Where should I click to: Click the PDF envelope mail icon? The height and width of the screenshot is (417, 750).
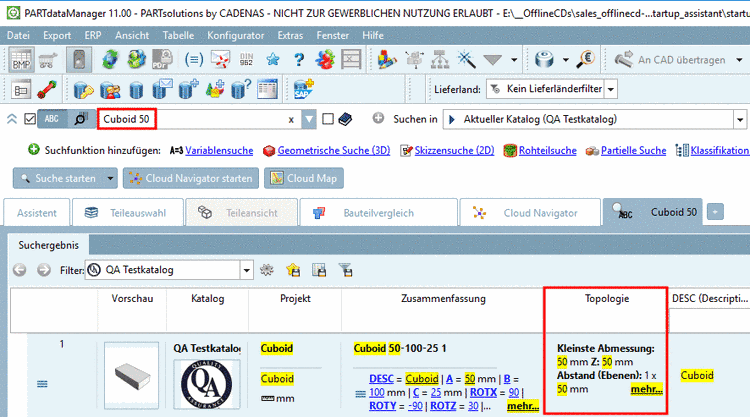220,60
